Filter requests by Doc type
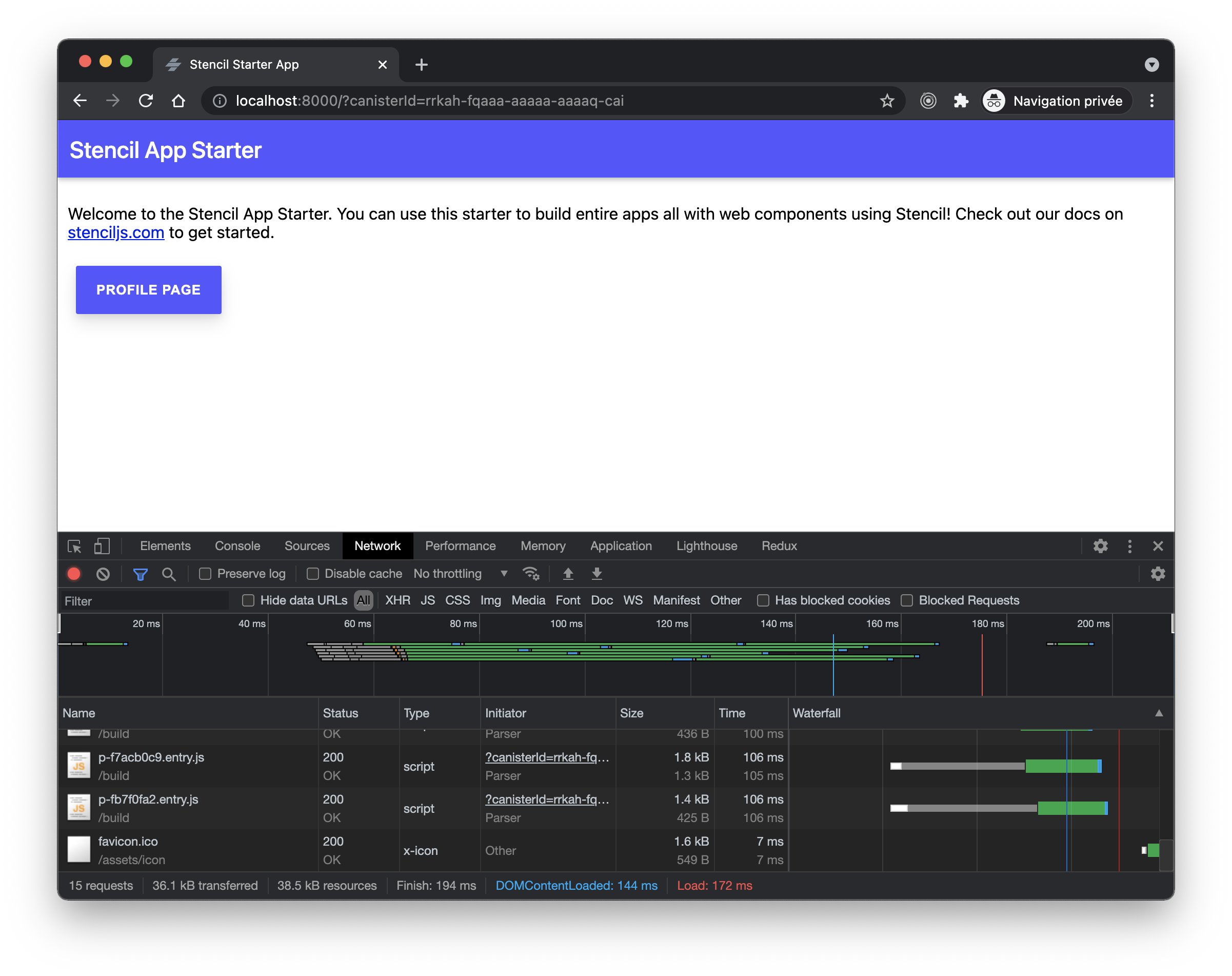Screen dimensions: 1232x976 click(602, 600)
